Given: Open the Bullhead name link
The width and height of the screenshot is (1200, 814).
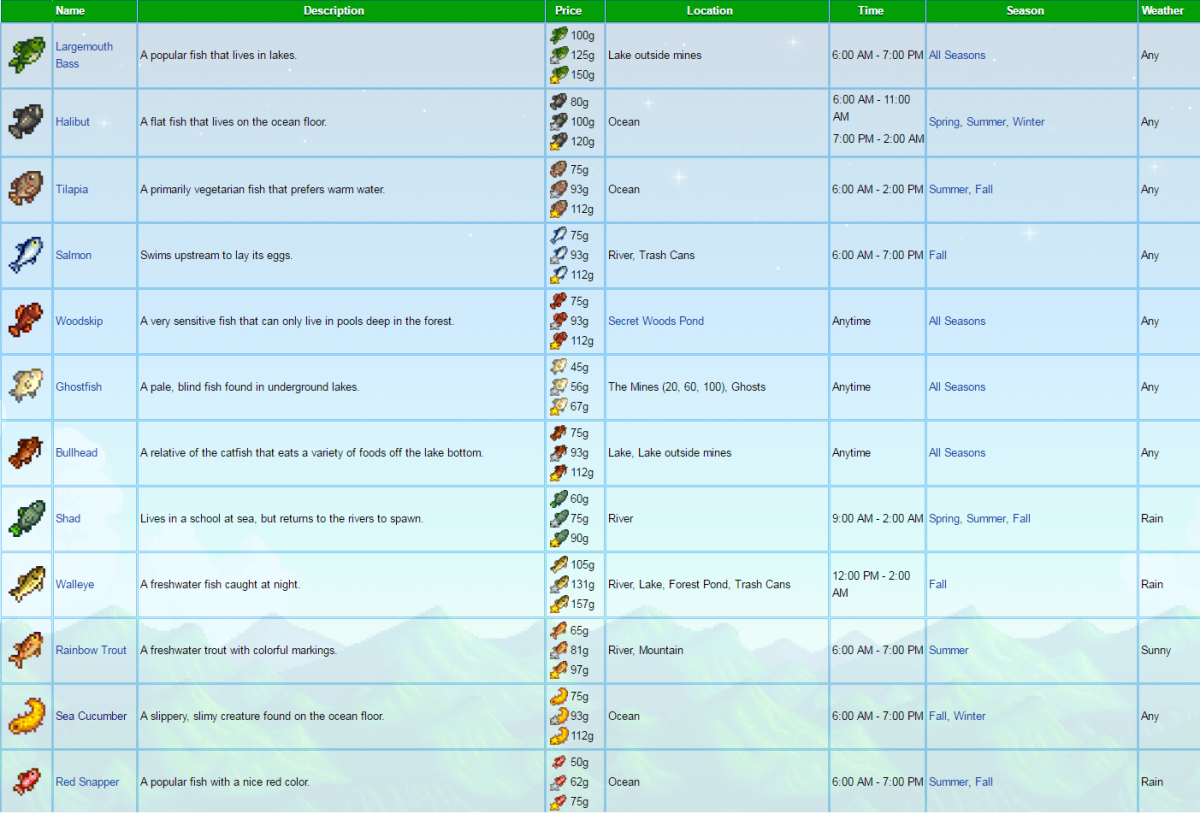Looking at the screenshot, I should [76, 453].
